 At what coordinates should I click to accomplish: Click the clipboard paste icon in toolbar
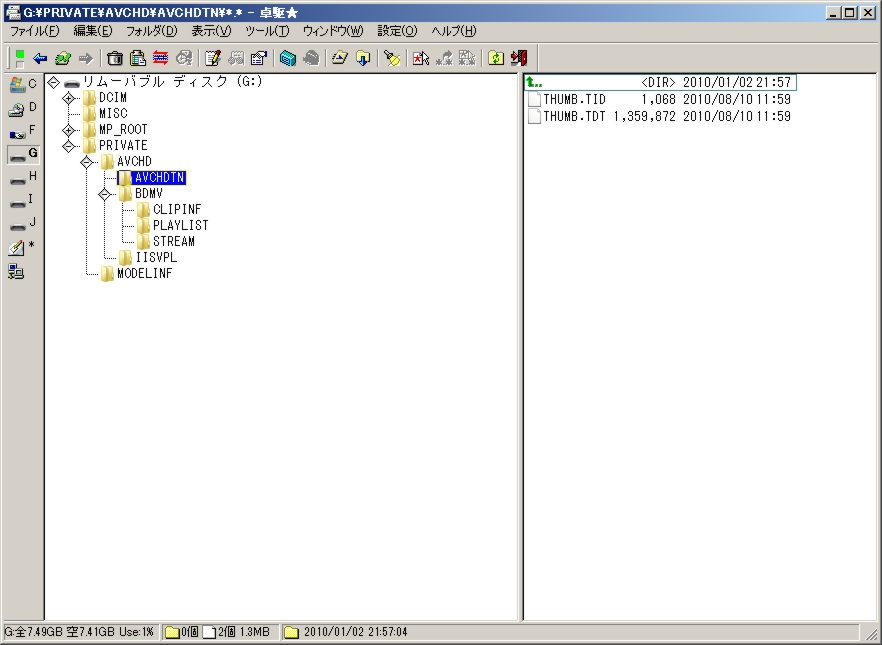[x=138, y=58]
